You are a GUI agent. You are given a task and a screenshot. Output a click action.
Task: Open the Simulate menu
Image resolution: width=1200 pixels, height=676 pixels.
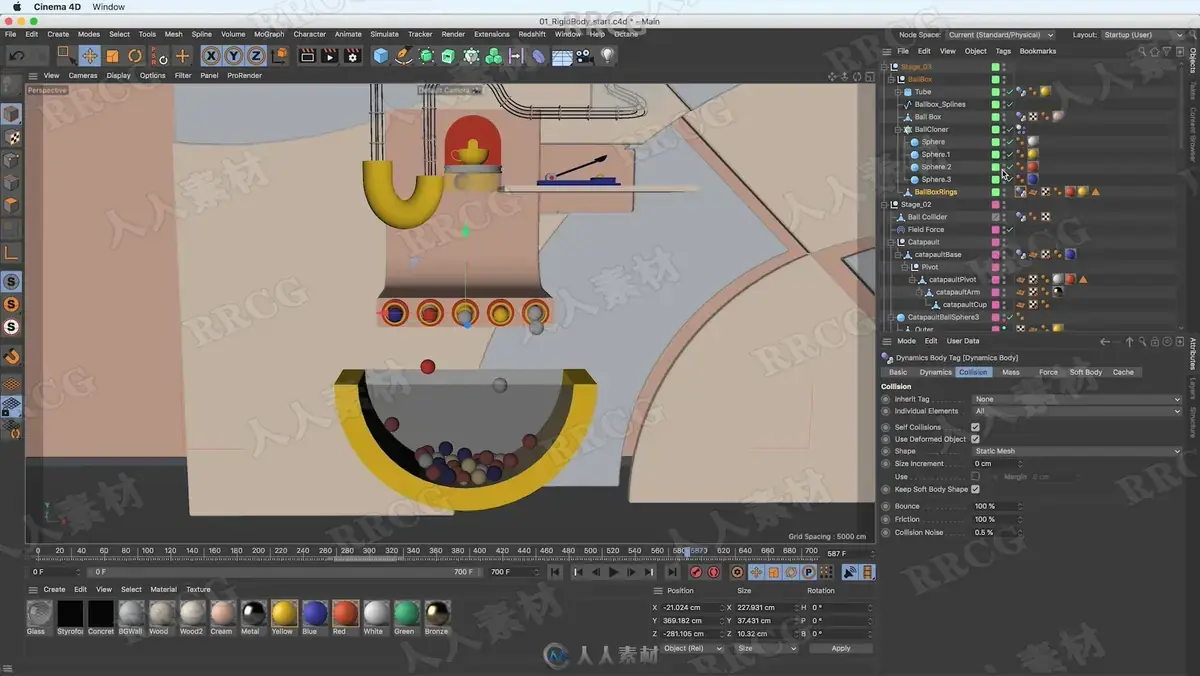pyautogui.click(x=384, y=34)
